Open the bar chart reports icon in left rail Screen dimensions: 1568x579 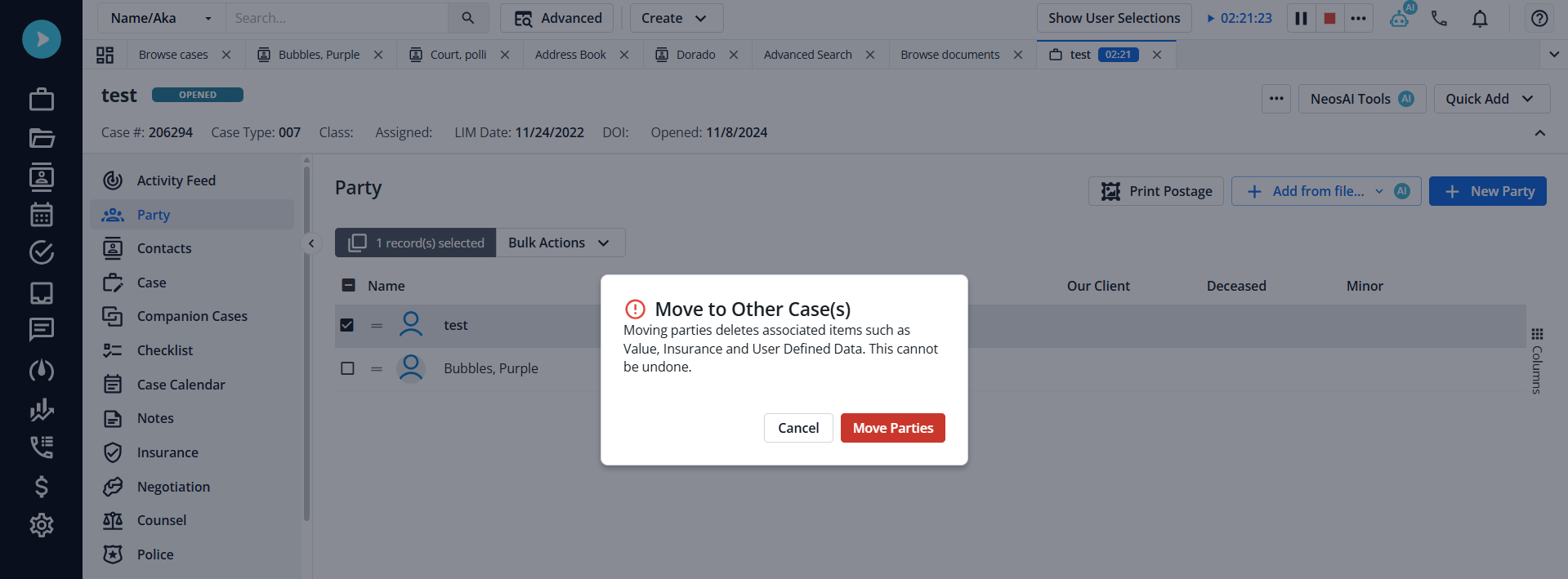(x=42, y=408)
